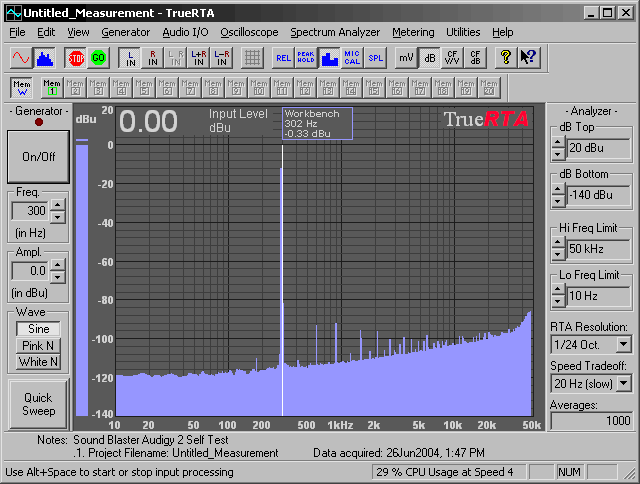
Task: Click the Sound Blaster Audigy 2 Self Test note
Action: point(151,440)
